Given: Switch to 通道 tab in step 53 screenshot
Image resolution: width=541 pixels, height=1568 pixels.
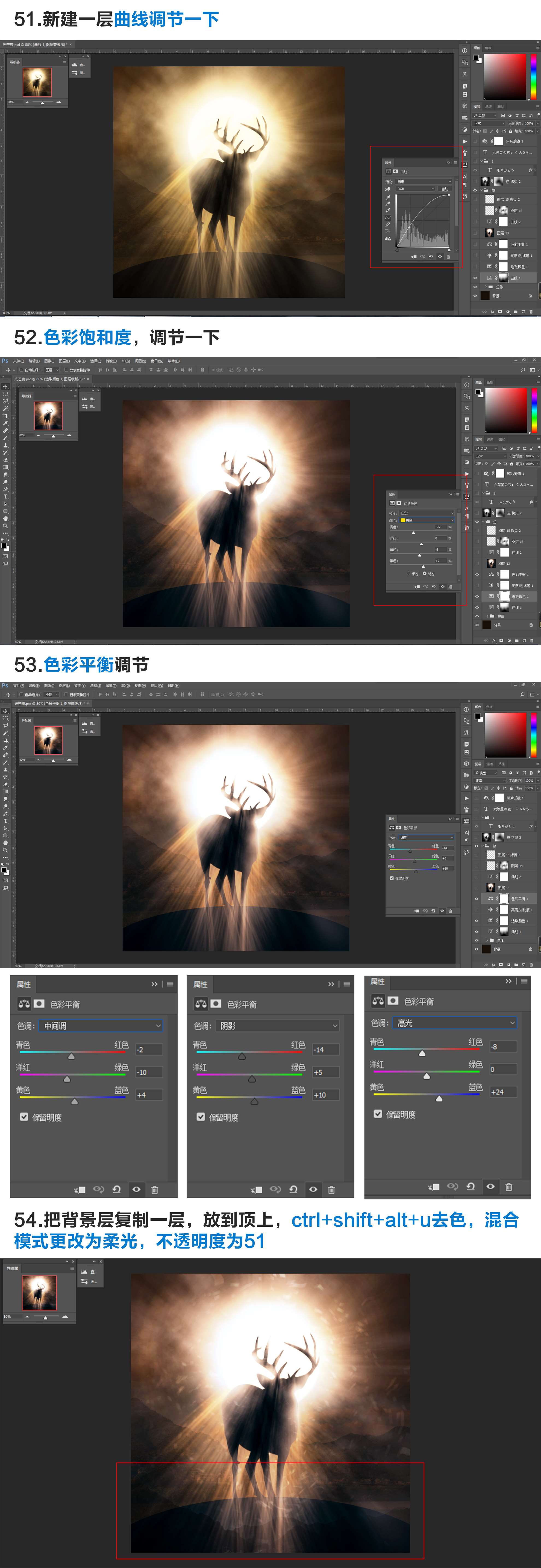Looking at the screenshot, I should tap(490, 763).
